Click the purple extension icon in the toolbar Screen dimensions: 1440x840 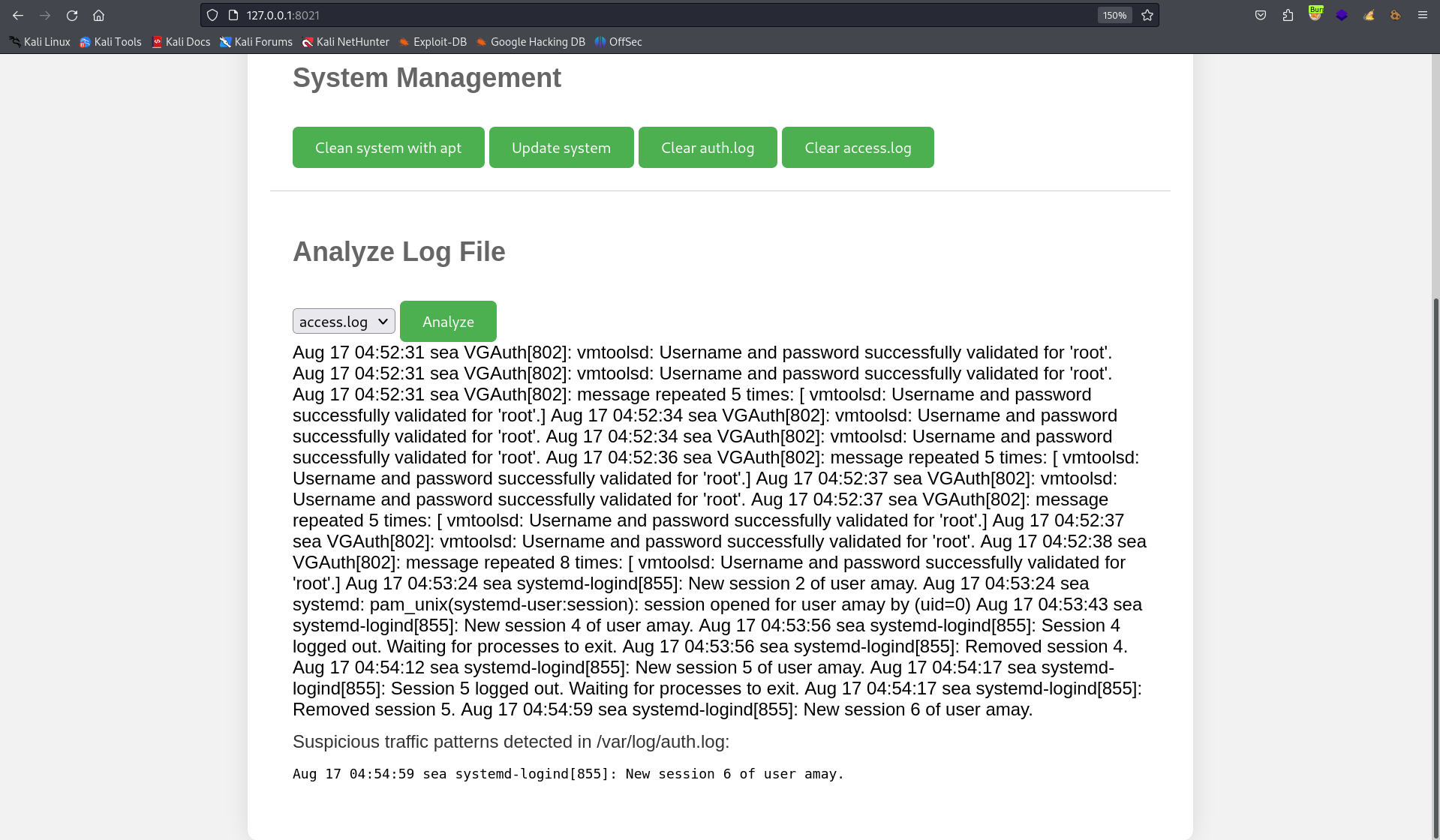coord(1342,15)
